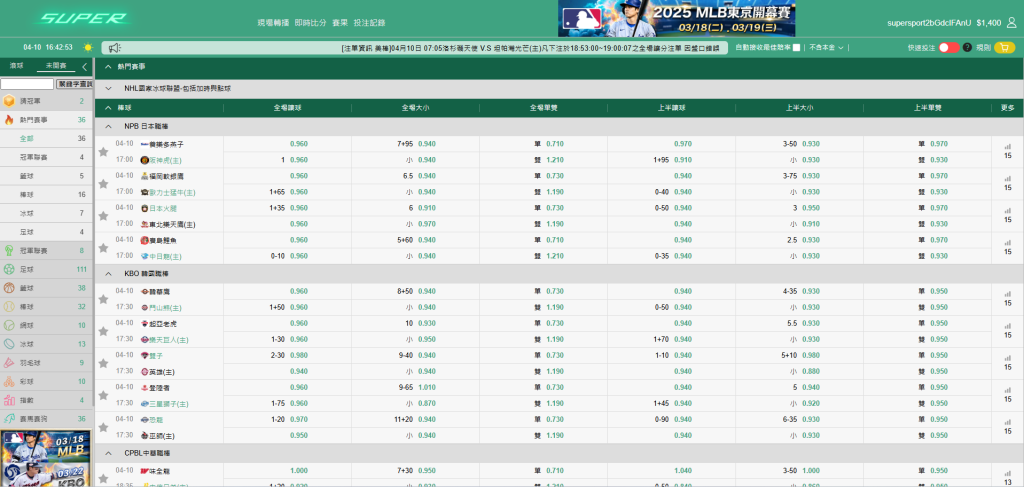Favorite the 廣島鯉魚 vs 中日龍 match star

[x=103, y=248]
